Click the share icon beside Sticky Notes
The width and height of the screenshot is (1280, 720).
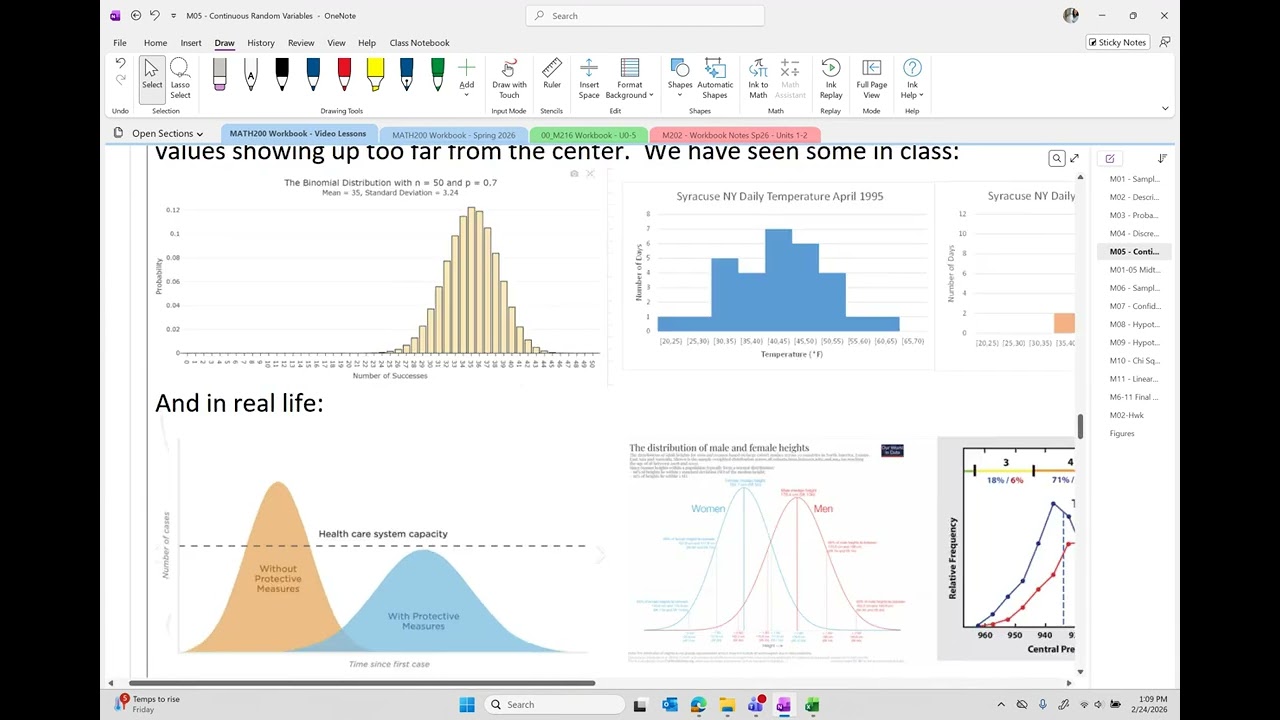1164,42
